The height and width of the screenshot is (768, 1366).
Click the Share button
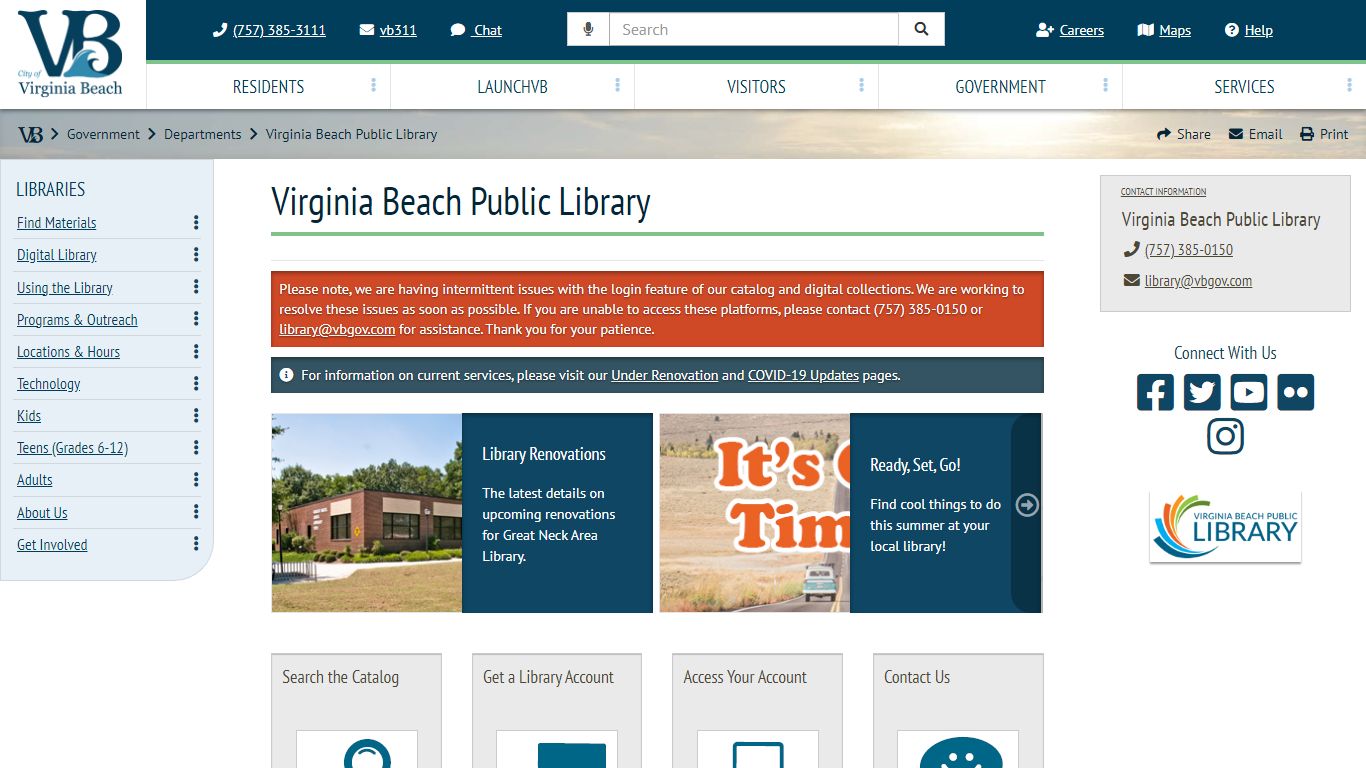[1184, 134]
